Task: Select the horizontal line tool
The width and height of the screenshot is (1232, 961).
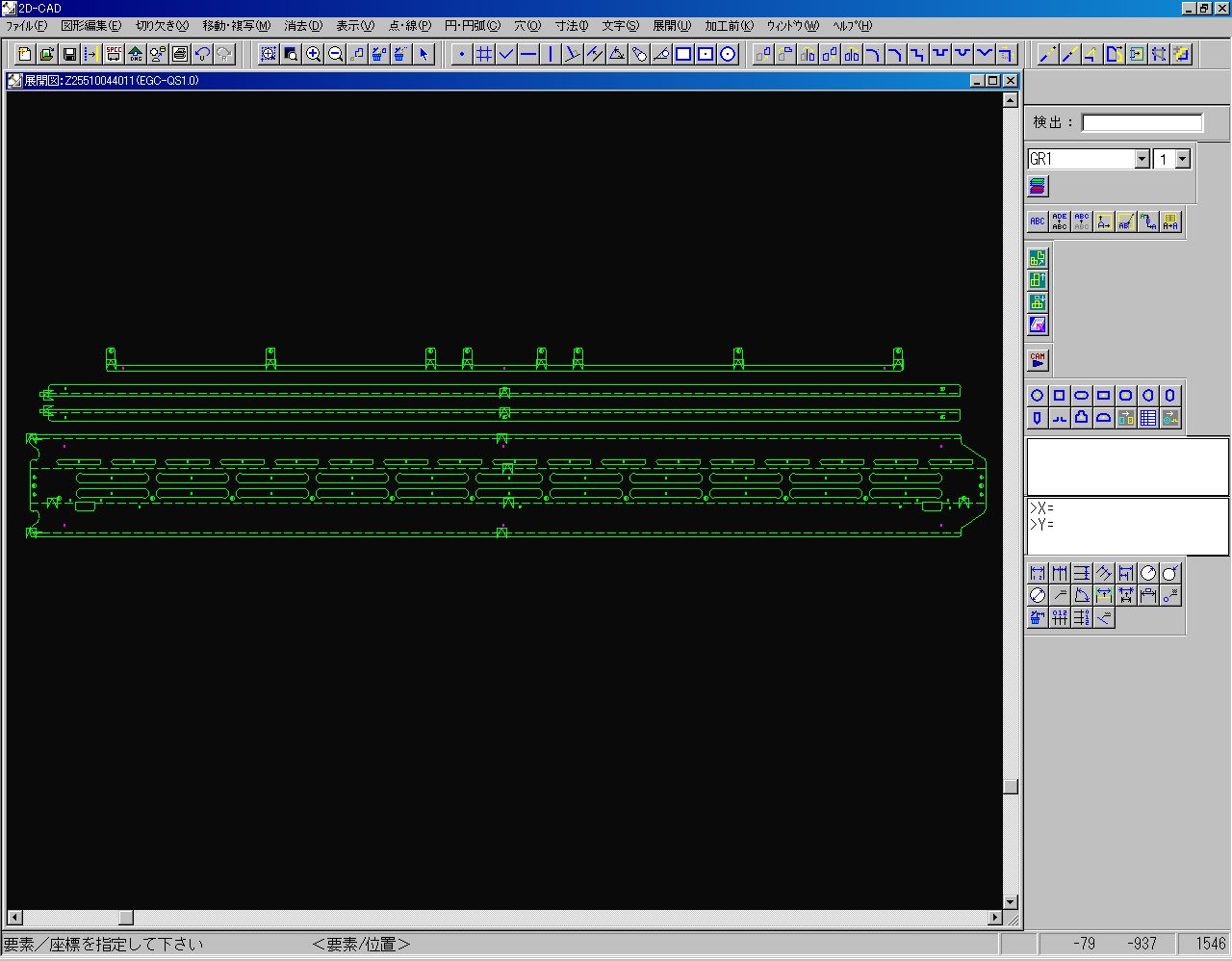Action: pyautogui.click(x=528, y=54)
